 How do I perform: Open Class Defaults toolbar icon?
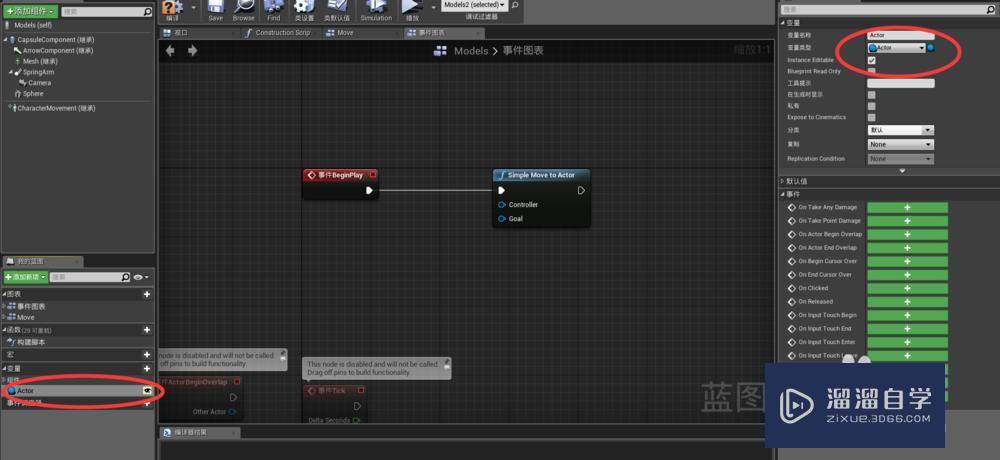pyautogui.click(x=336, y=8)
